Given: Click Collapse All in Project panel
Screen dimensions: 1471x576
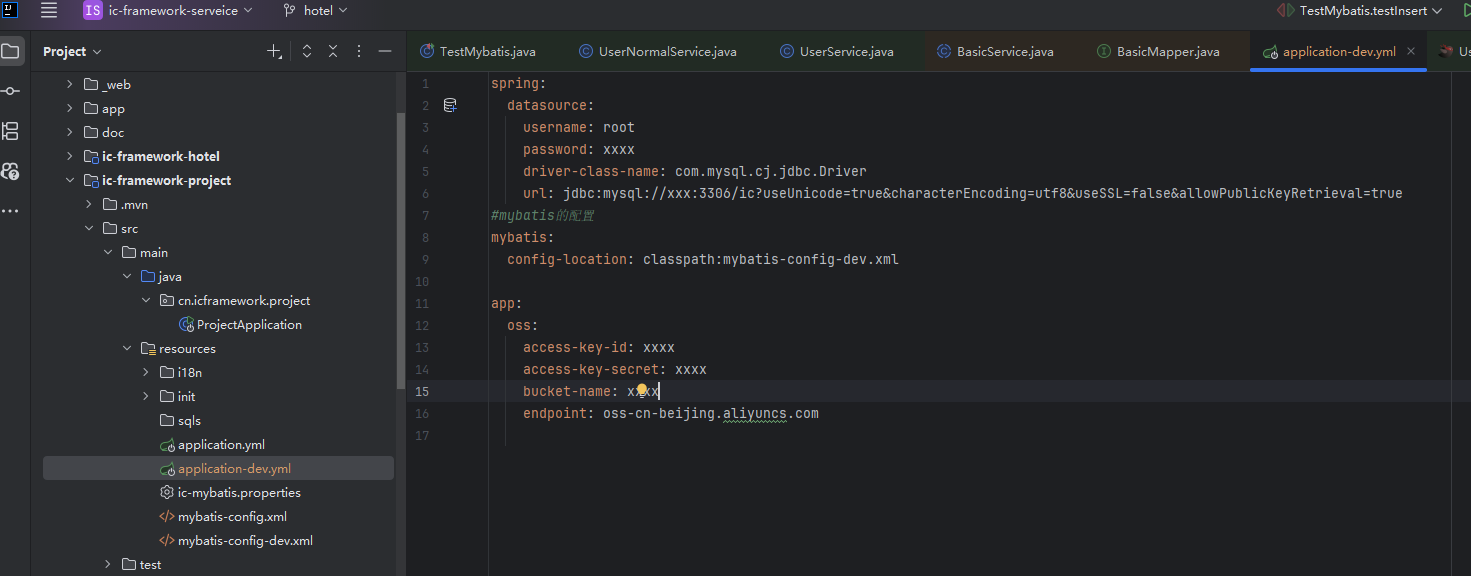Looking at the screenshot, I should (333, 51).
